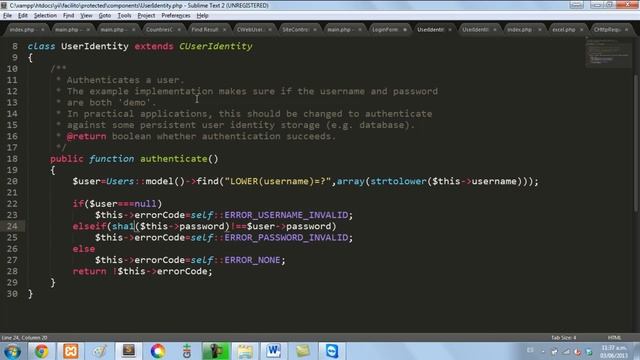Close the SiteContro tab

pyautogui.click(x=315, y=30)
